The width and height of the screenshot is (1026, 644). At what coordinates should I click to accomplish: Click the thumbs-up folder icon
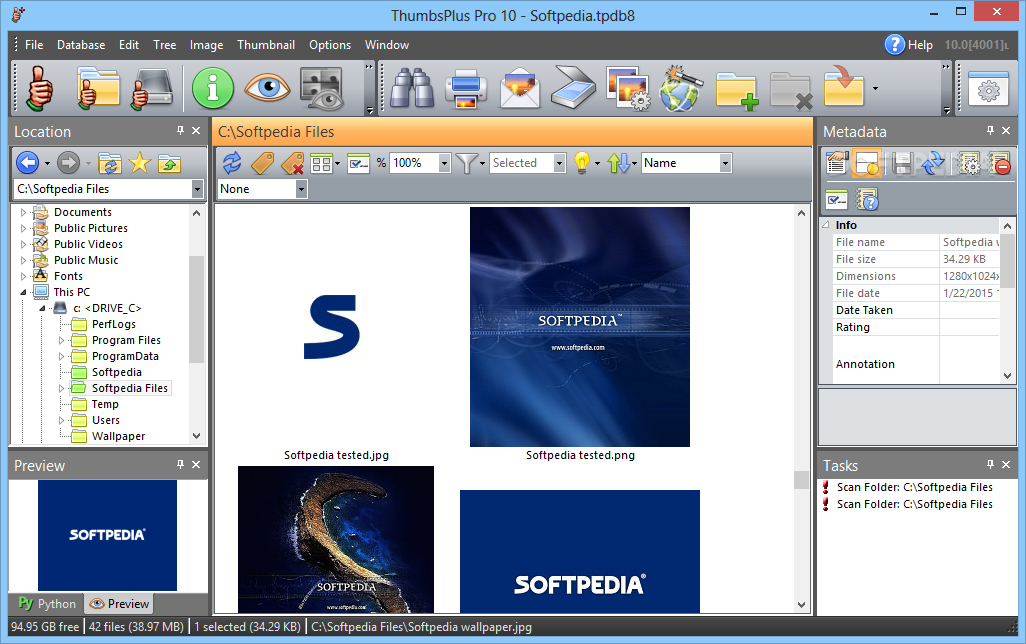coord(98,88)
